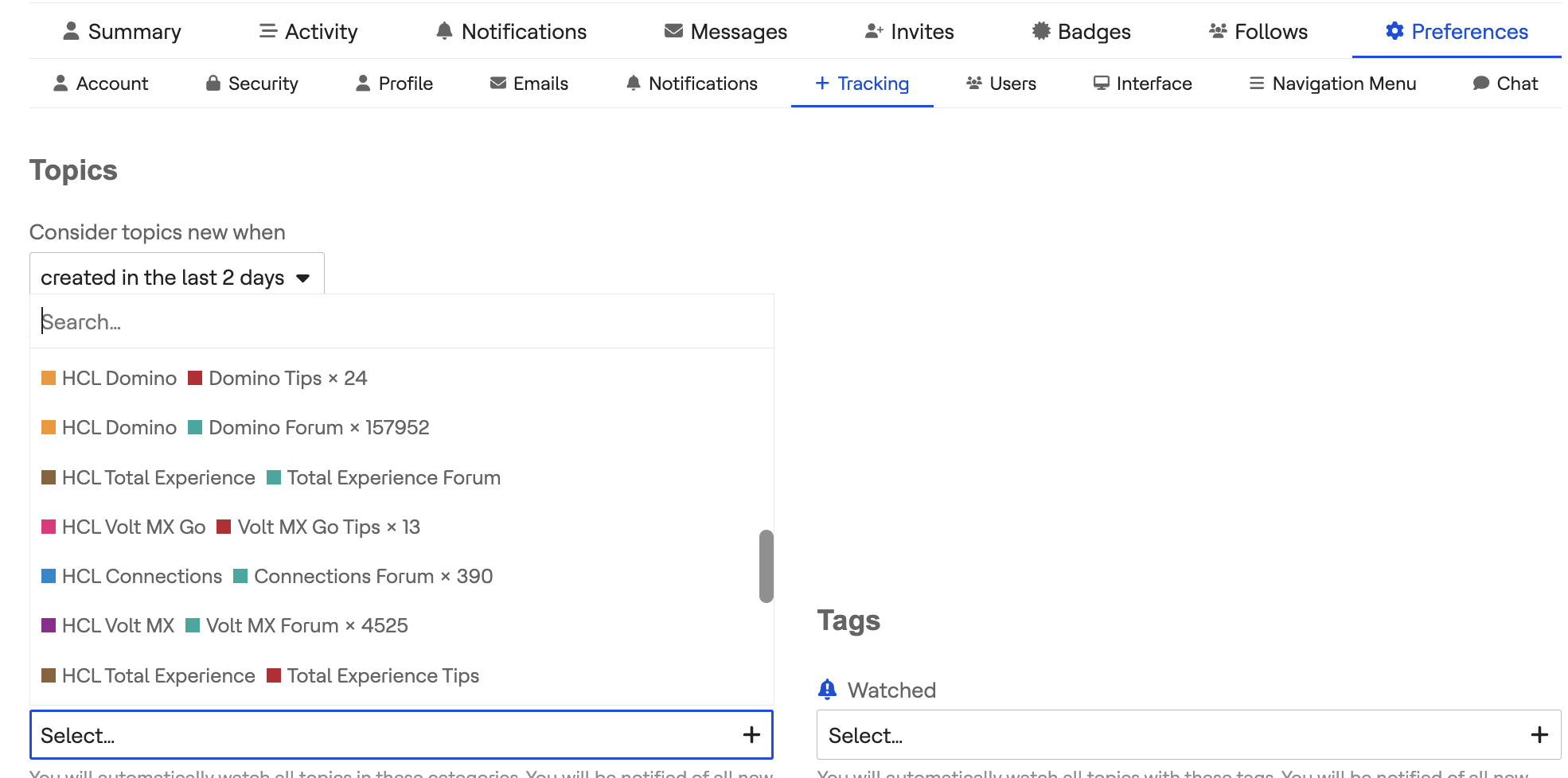Click the category list scrollbar thumb
The image size is (1568, 778).
[x=766, y=566]
